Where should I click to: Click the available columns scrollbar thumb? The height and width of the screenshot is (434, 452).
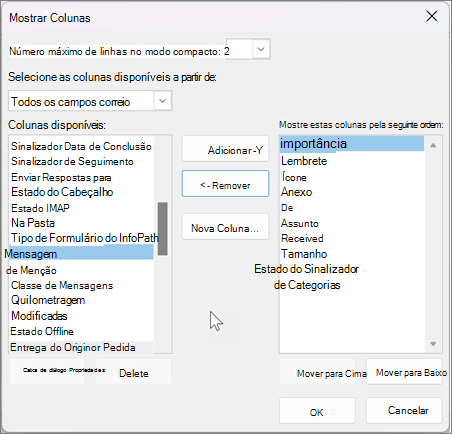point(162,228)
